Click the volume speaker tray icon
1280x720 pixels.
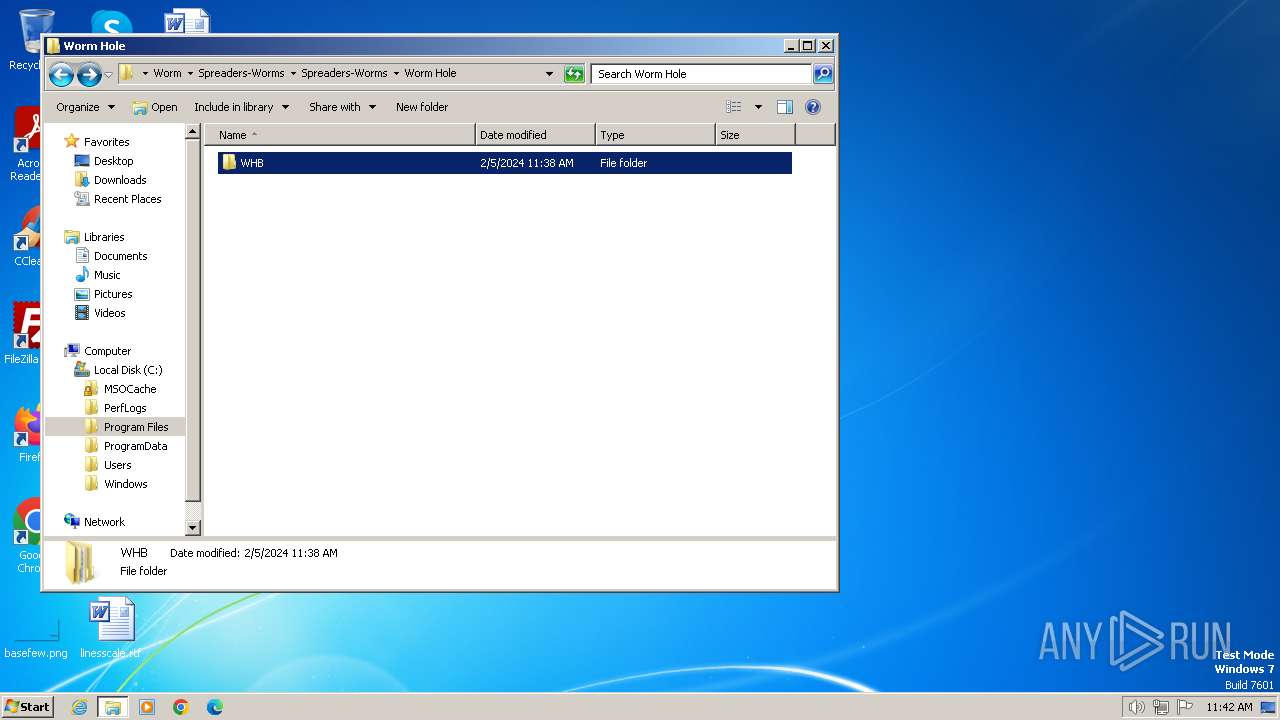[1137, 707]
